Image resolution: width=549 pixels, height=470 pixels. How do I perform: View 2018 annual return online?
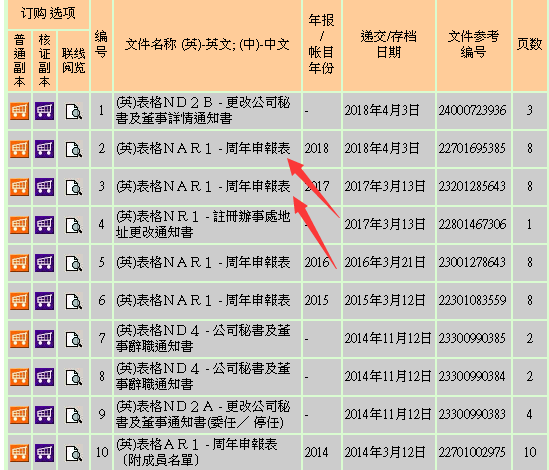74,149
